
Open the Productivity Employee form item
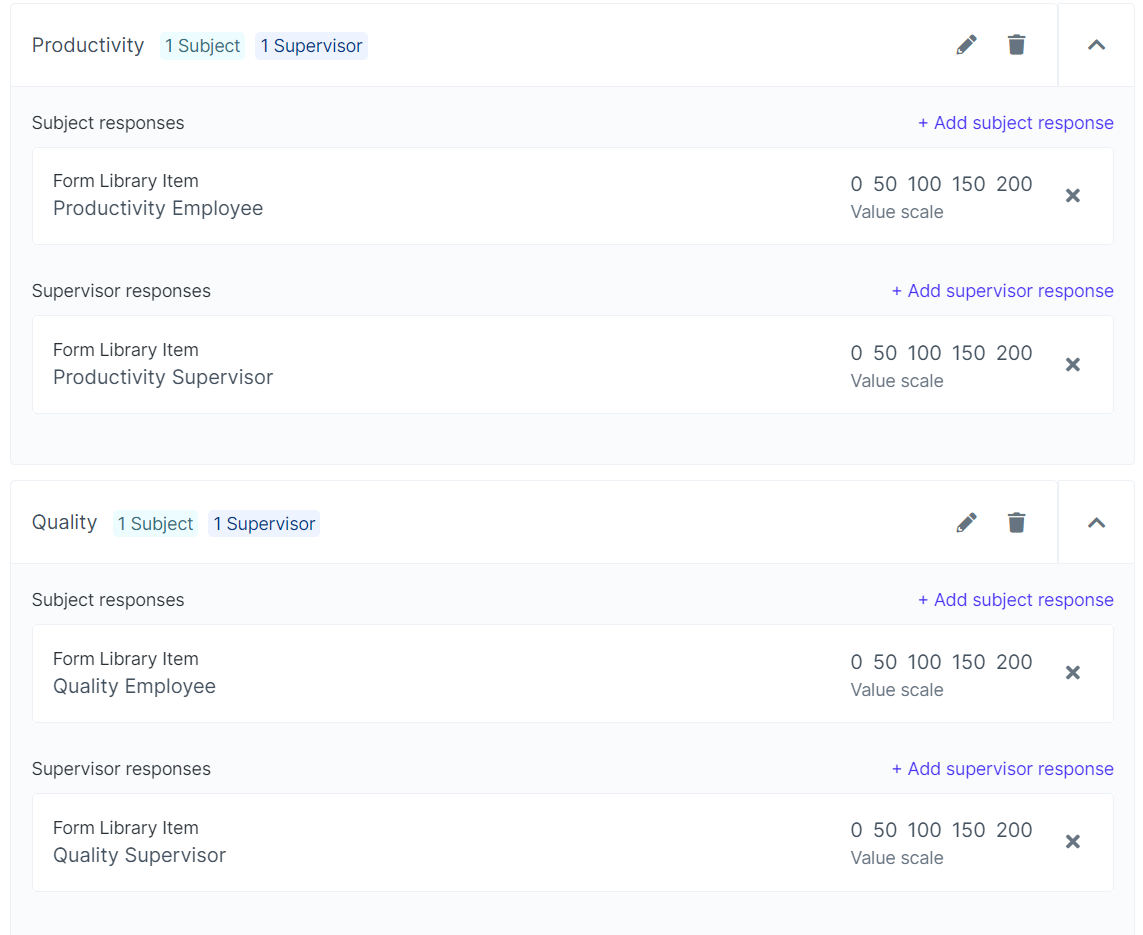point(158,208)
